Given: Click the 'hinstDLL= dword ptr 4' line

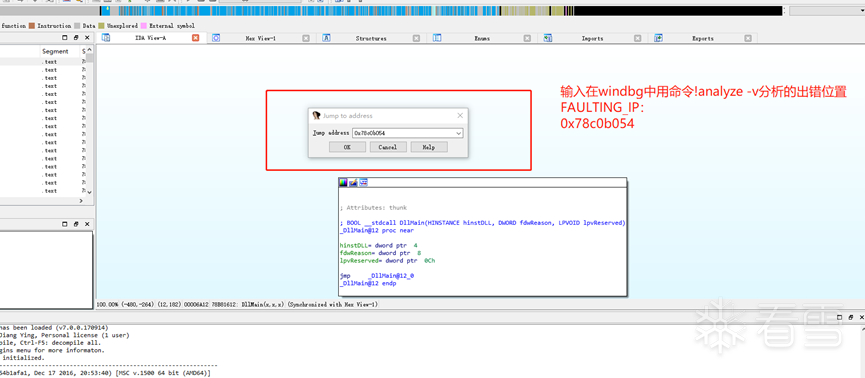Looking at the screenshot, I should tap(378, 245).
